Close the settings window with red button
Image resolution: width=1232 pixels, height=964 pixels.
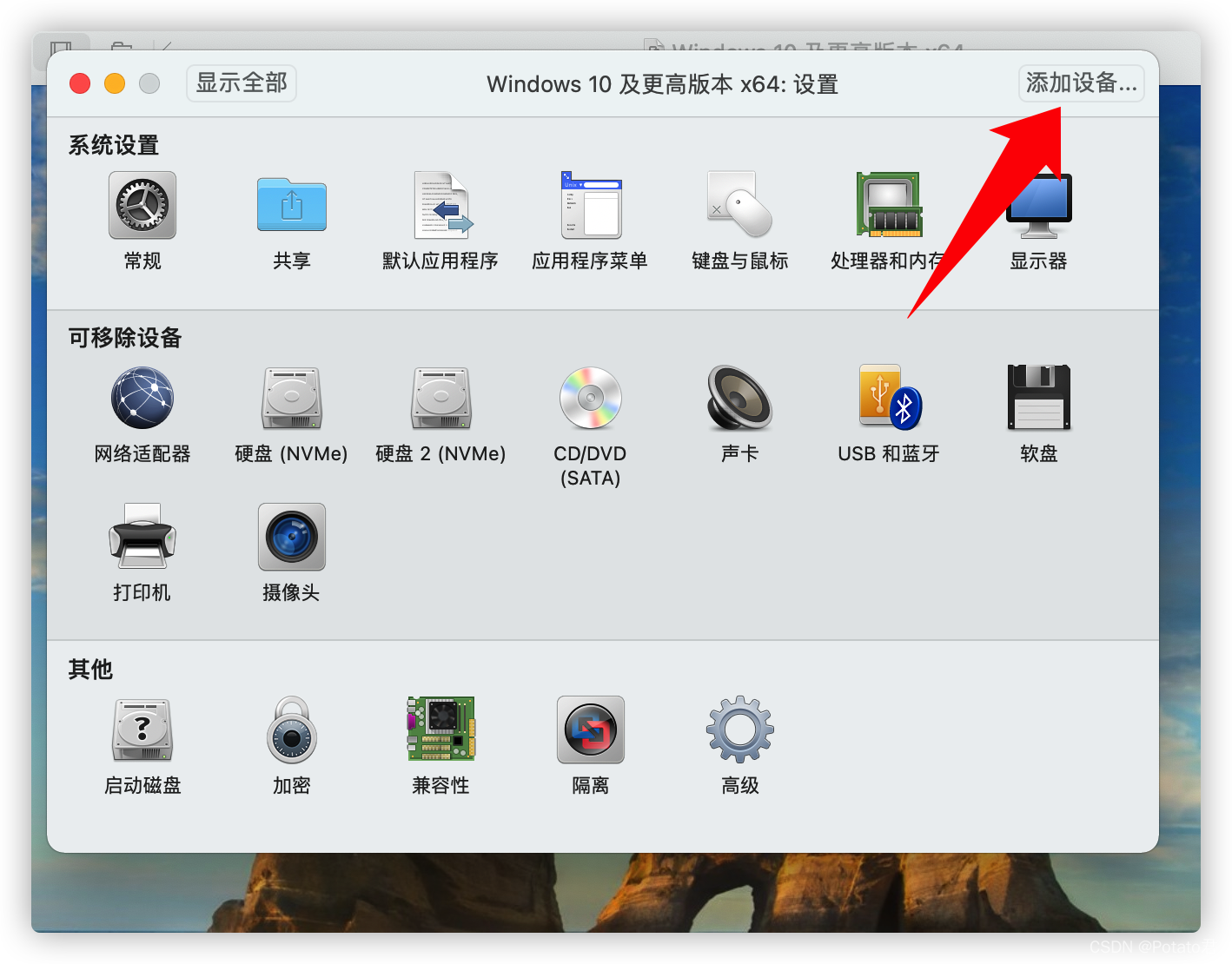point(80,83)
